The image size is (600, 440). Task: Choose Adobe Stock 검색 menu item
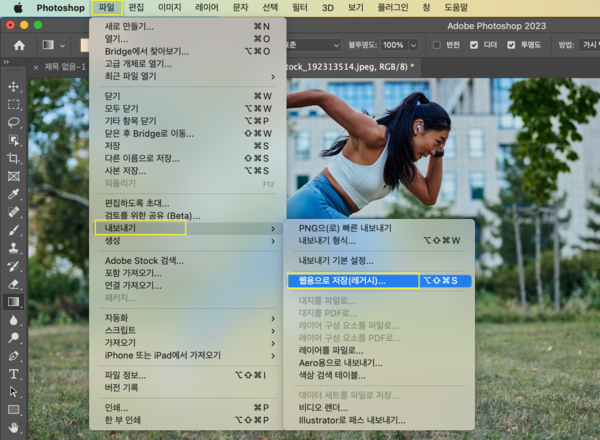[189, 261]
